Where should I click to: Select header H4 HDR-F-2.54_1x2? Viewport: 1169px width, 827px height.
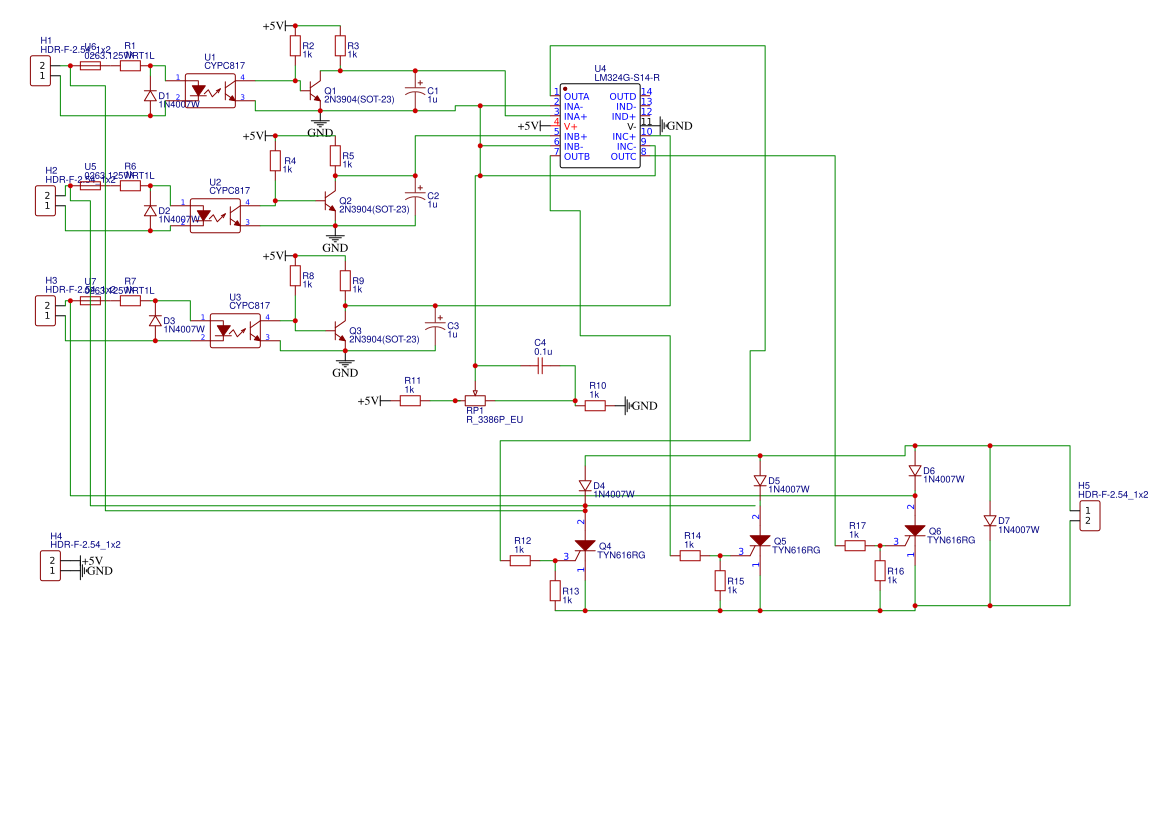50,563
